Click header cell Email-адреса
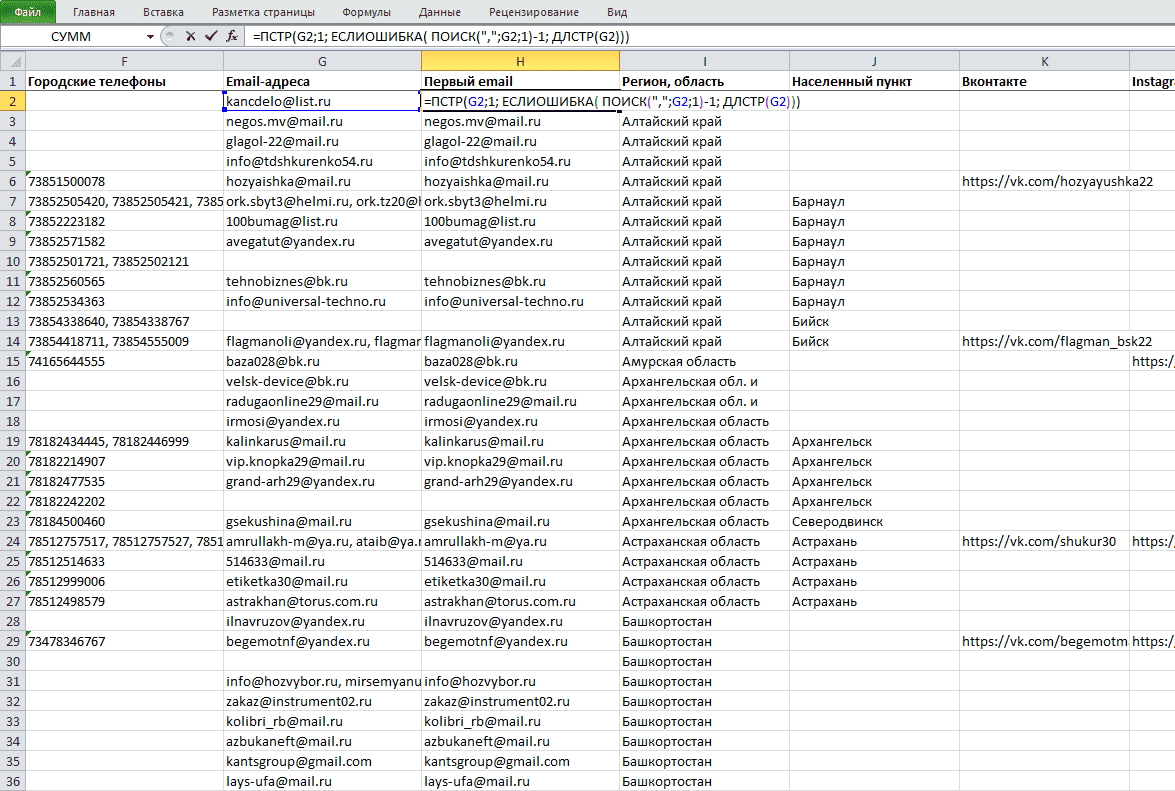Screen dimensions: 1175x791 [x=322, y=81]
